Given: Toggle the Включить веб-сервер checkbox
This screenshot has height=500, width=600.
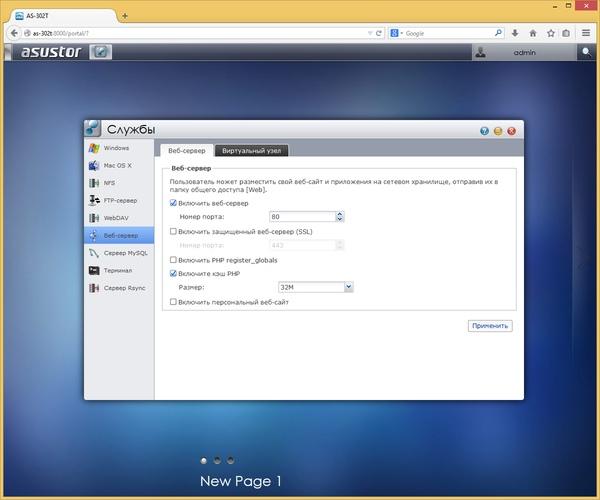Looking at the screenshot, I should [173, 203].
